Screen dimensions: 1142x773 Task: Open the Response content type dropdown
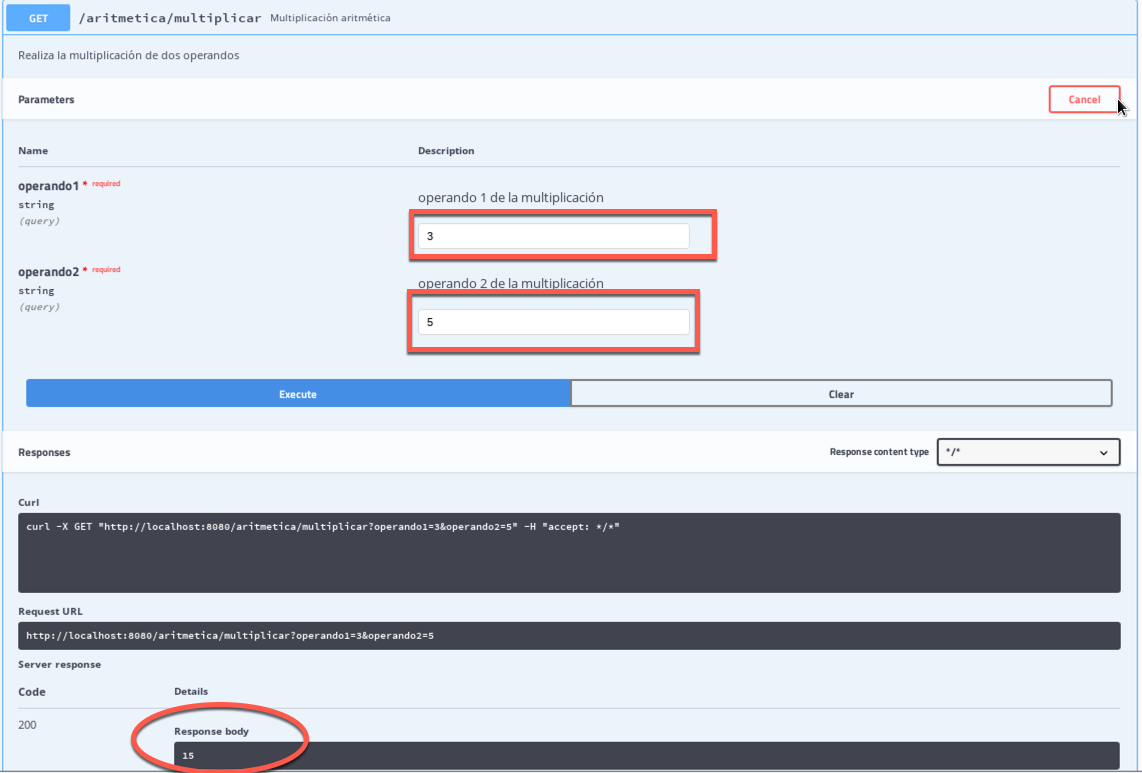1028,453
